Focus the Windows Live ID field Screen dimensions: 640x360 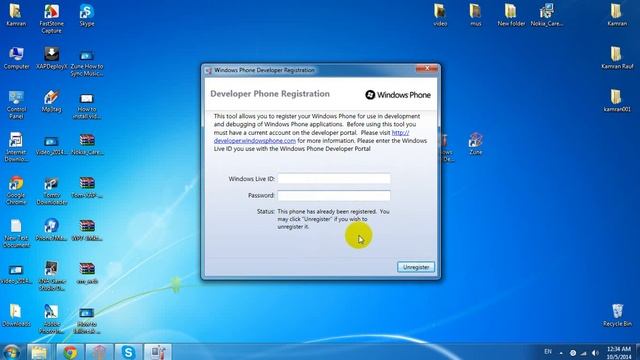pos(334,179)
